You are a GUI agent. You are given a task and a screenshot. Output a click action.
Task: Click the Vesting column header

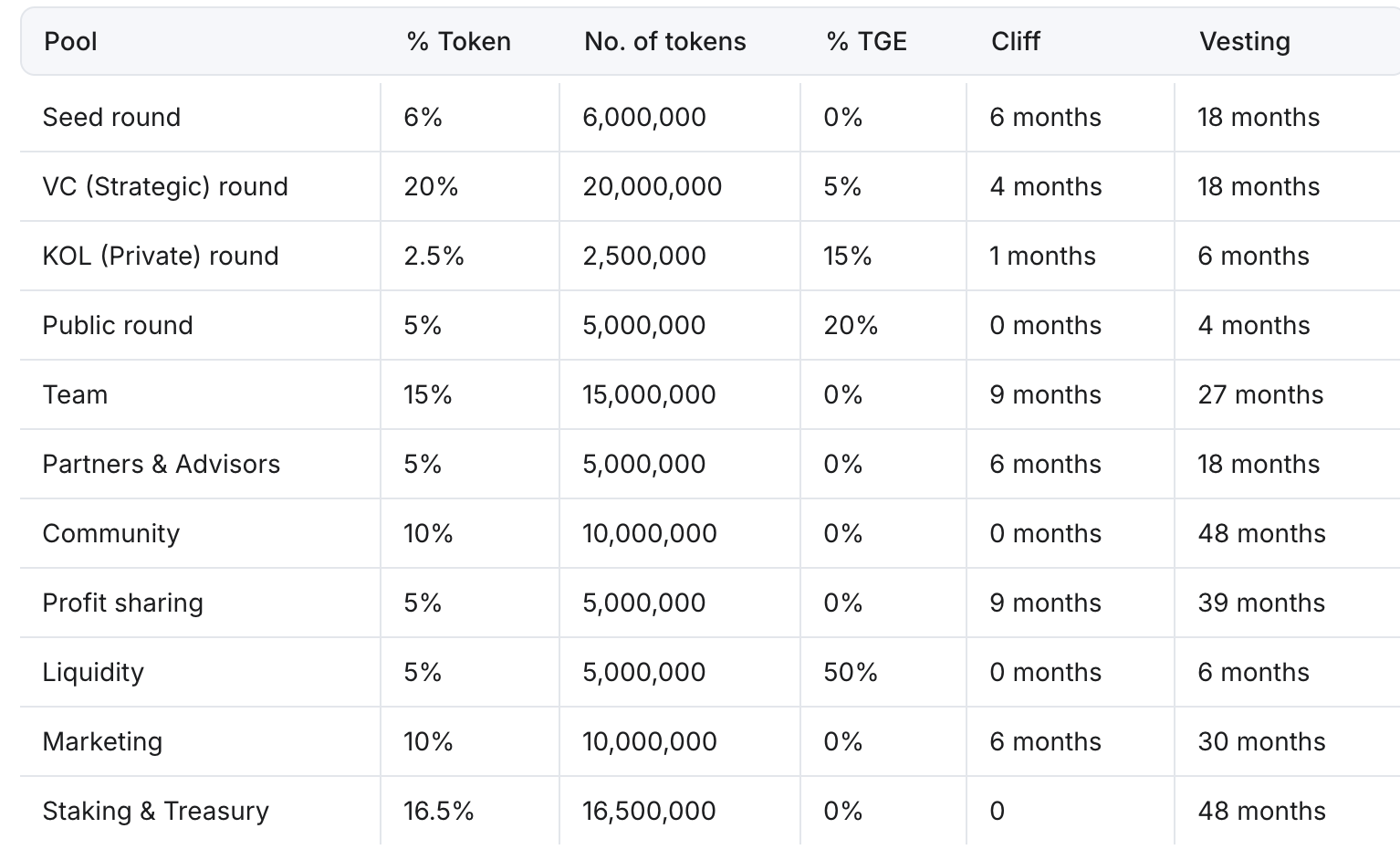(x=1244, y=42)
